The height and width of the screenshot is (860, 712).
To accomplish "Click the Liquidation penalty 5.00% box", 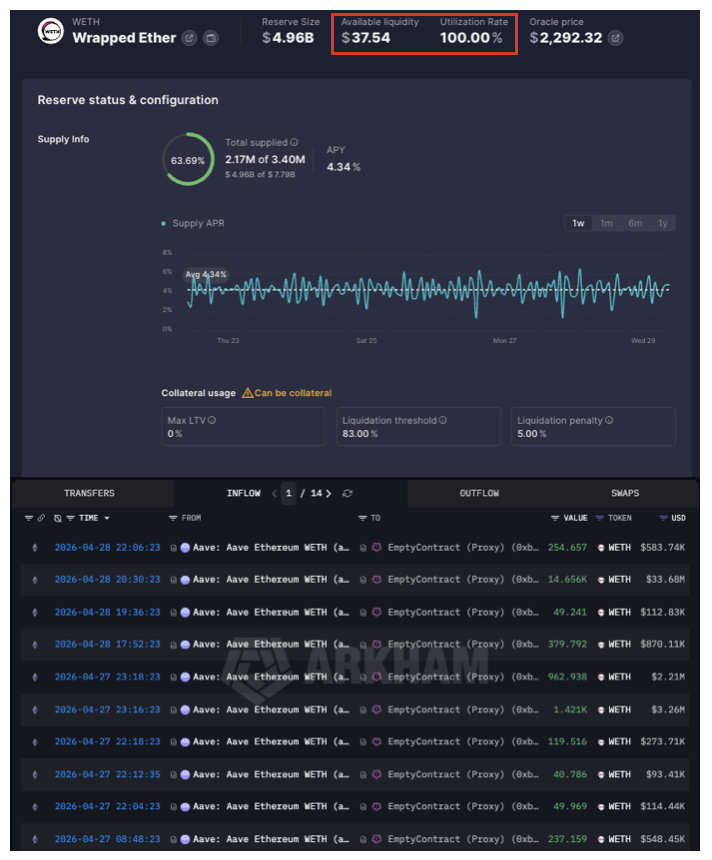I will [x=594, y=426].
